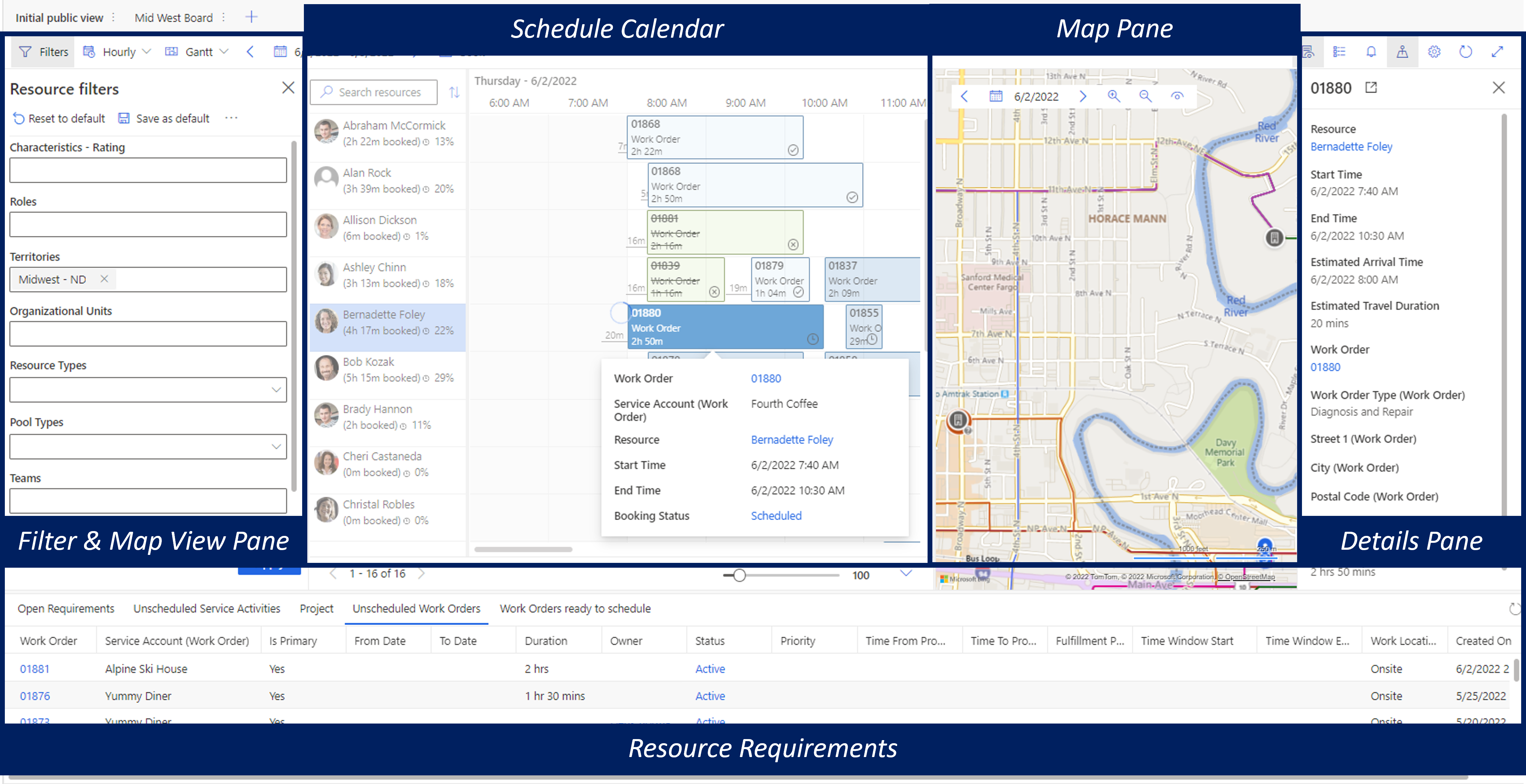Open Mid West Board tab options menu
1526x784 pixels.
[223, 17]
